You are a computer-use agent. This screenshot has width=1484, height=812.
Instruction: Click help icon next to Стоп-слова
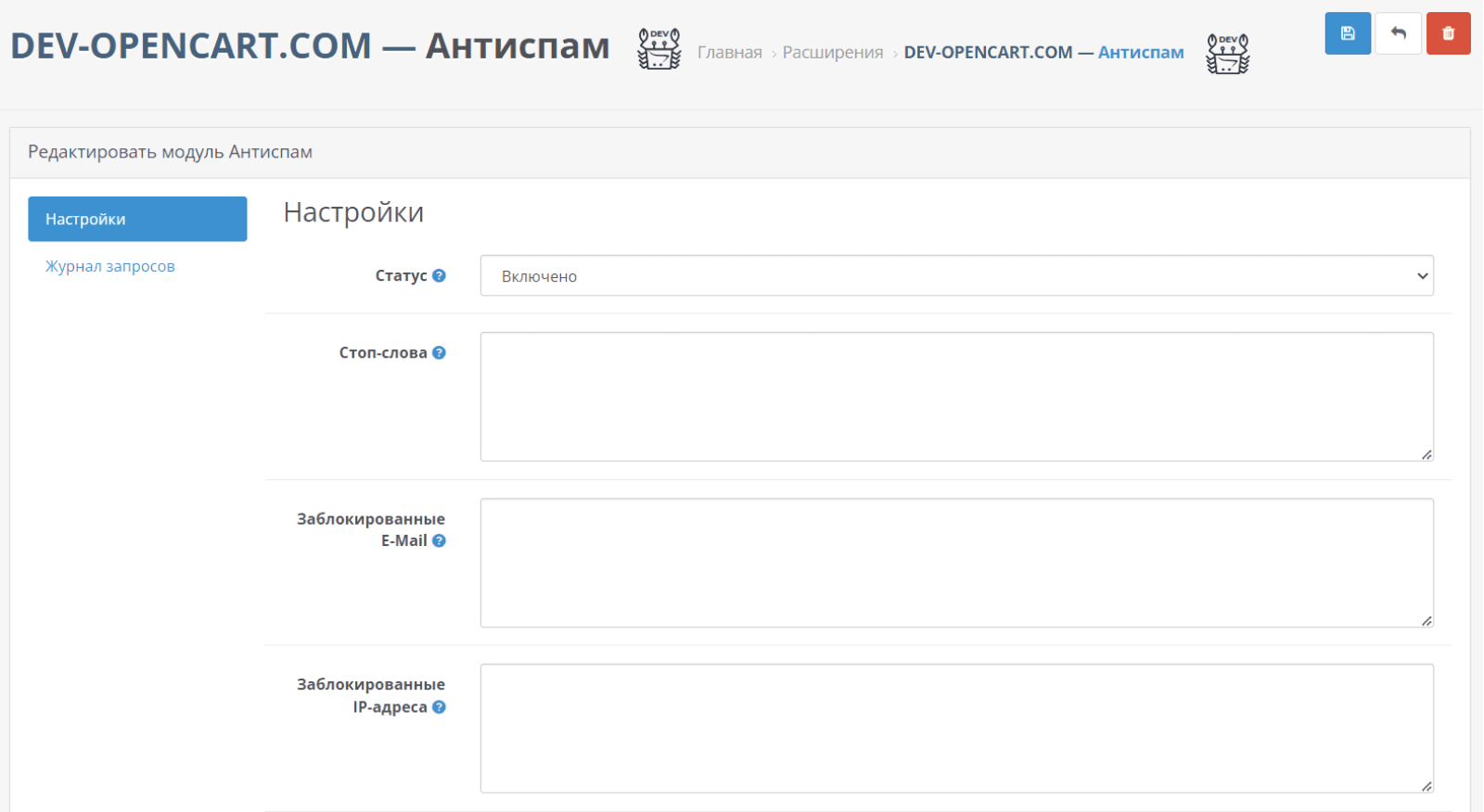(440, 352)
